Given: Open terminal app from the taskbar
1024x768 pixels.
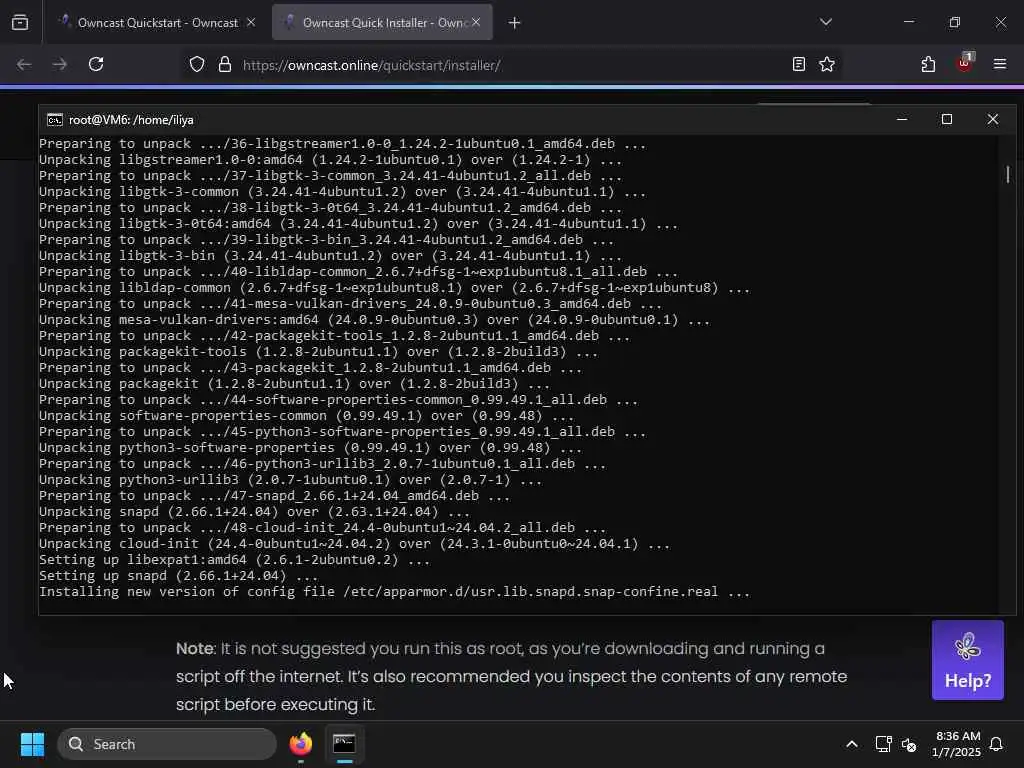Looking at the screenshot, I should coord(344,744).
